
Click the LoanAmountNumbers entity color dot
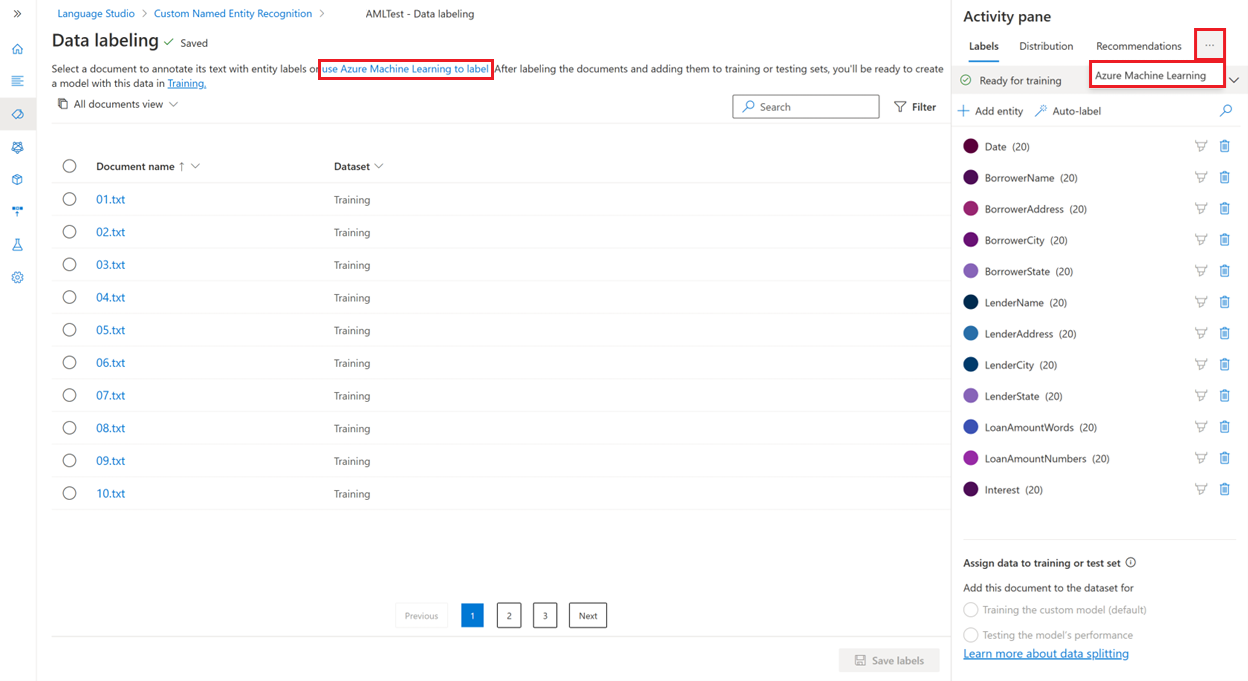(x=970, y=458)
